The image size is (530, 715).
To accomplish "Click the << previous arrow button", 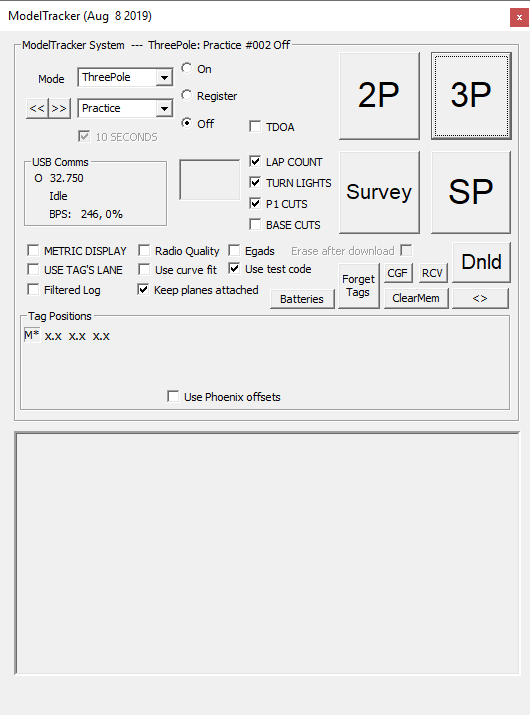I will click(x=37, y=109).
